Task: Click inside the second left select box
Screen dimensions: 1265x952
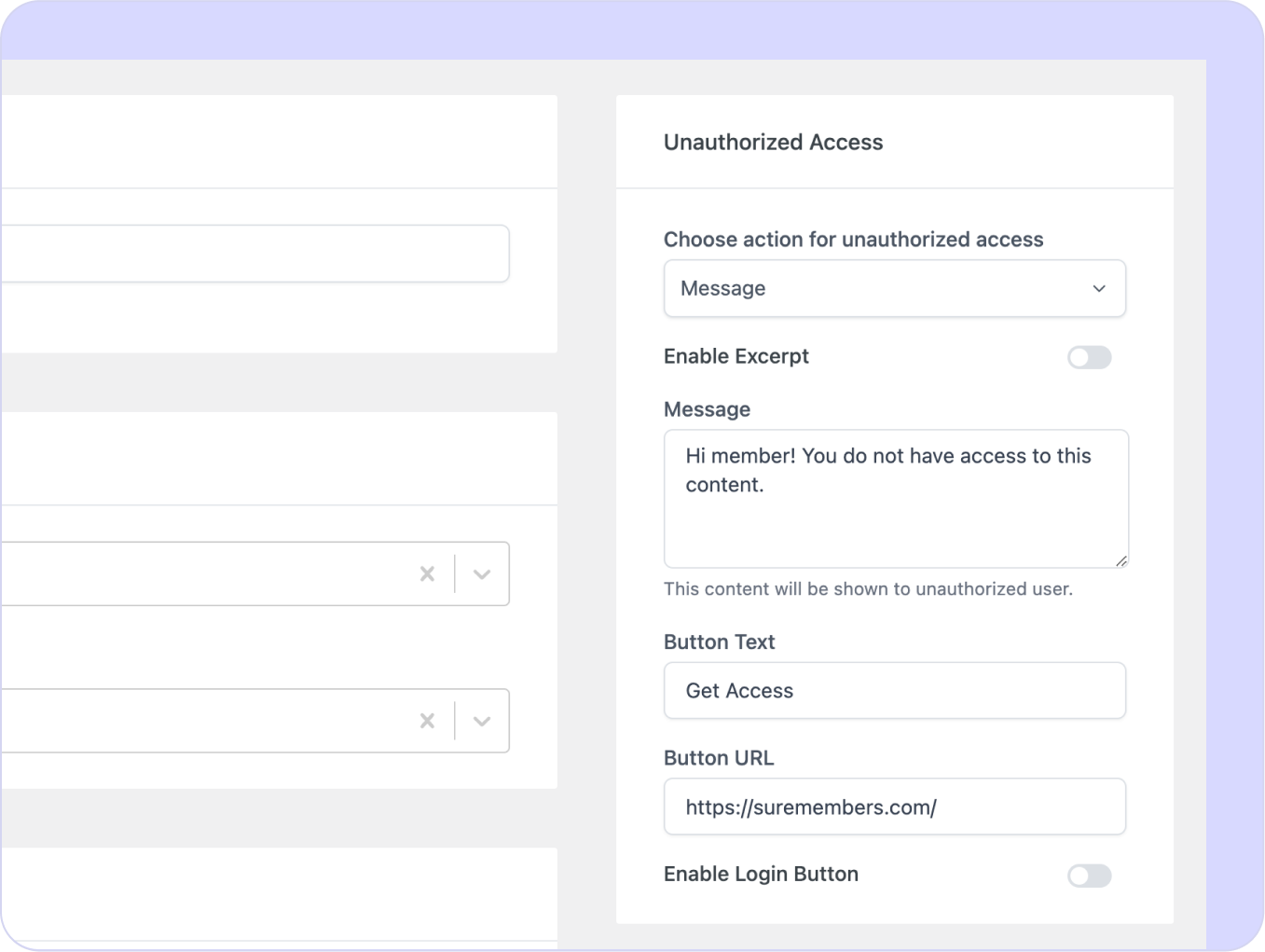Action: pos(205,721)
